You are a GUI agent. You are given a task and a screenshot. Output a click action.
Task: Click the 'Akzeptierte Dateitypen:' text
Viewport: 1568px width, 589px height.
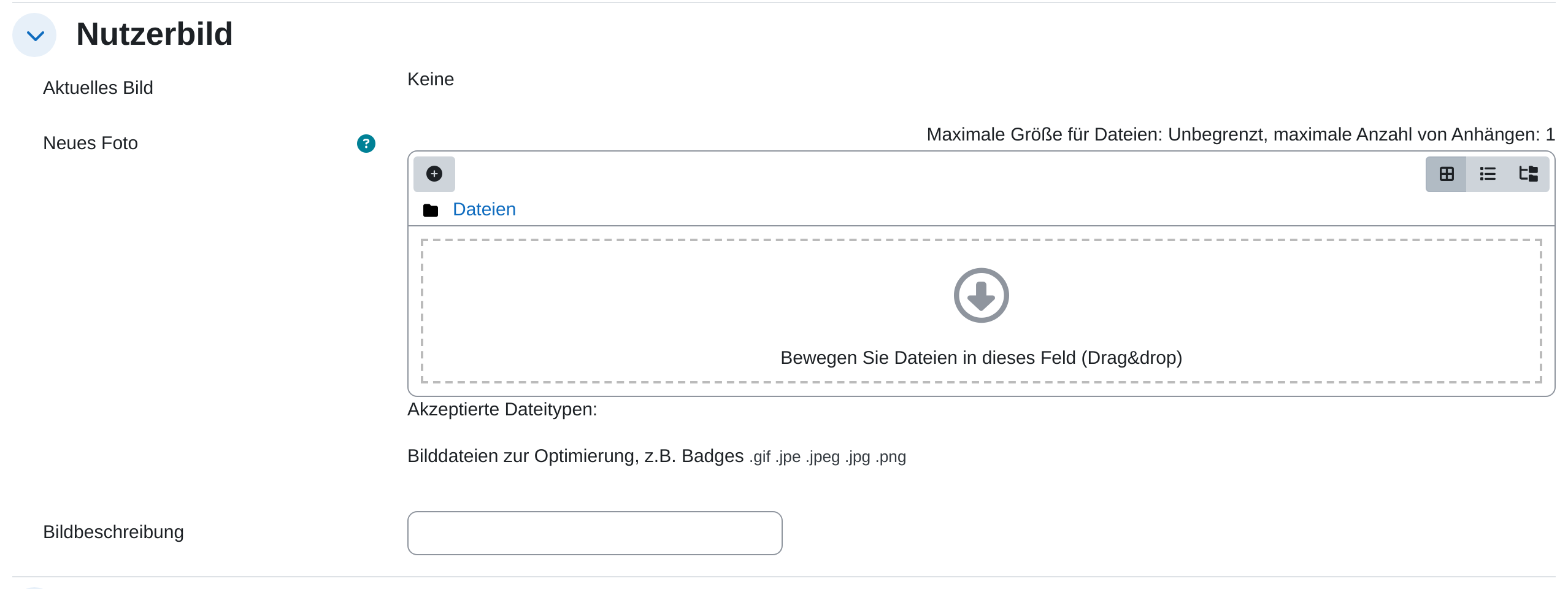(502, 409)
